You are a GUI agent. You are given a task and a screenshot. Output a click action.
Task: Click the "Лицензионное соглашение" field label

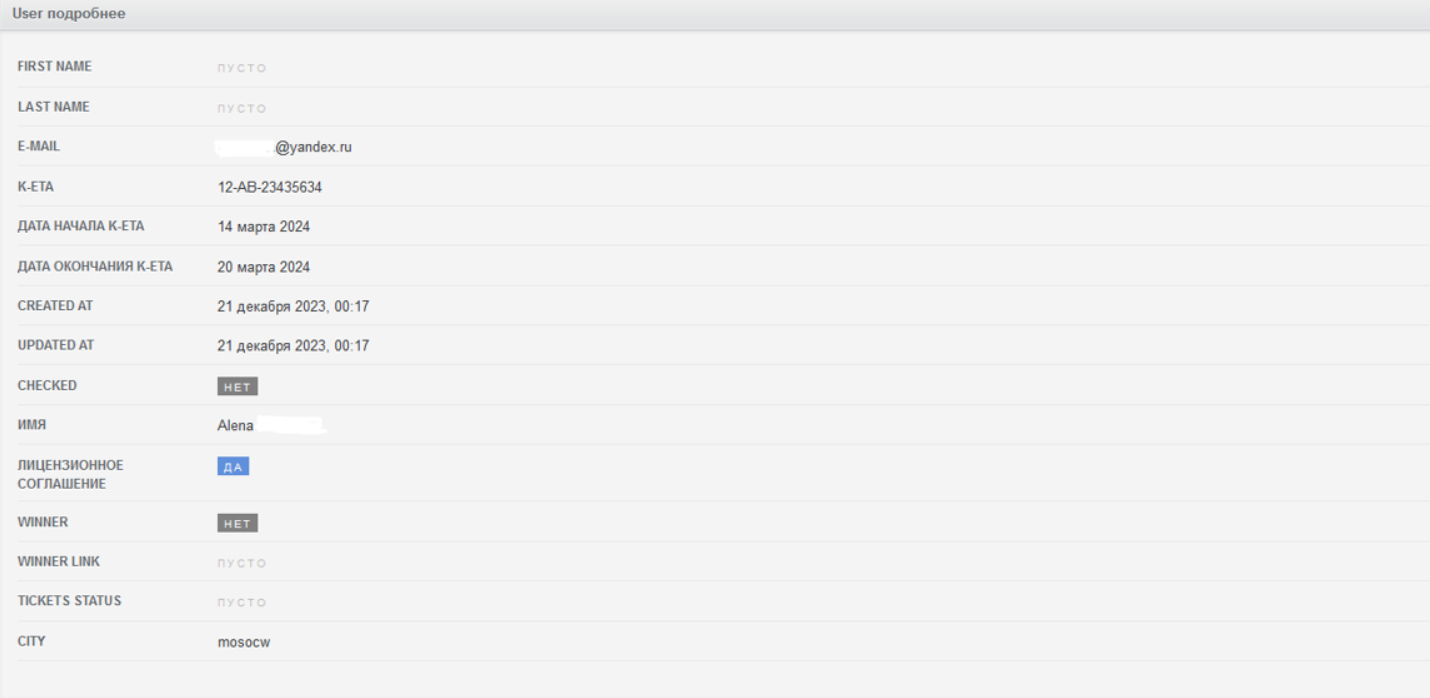[71, 475]
